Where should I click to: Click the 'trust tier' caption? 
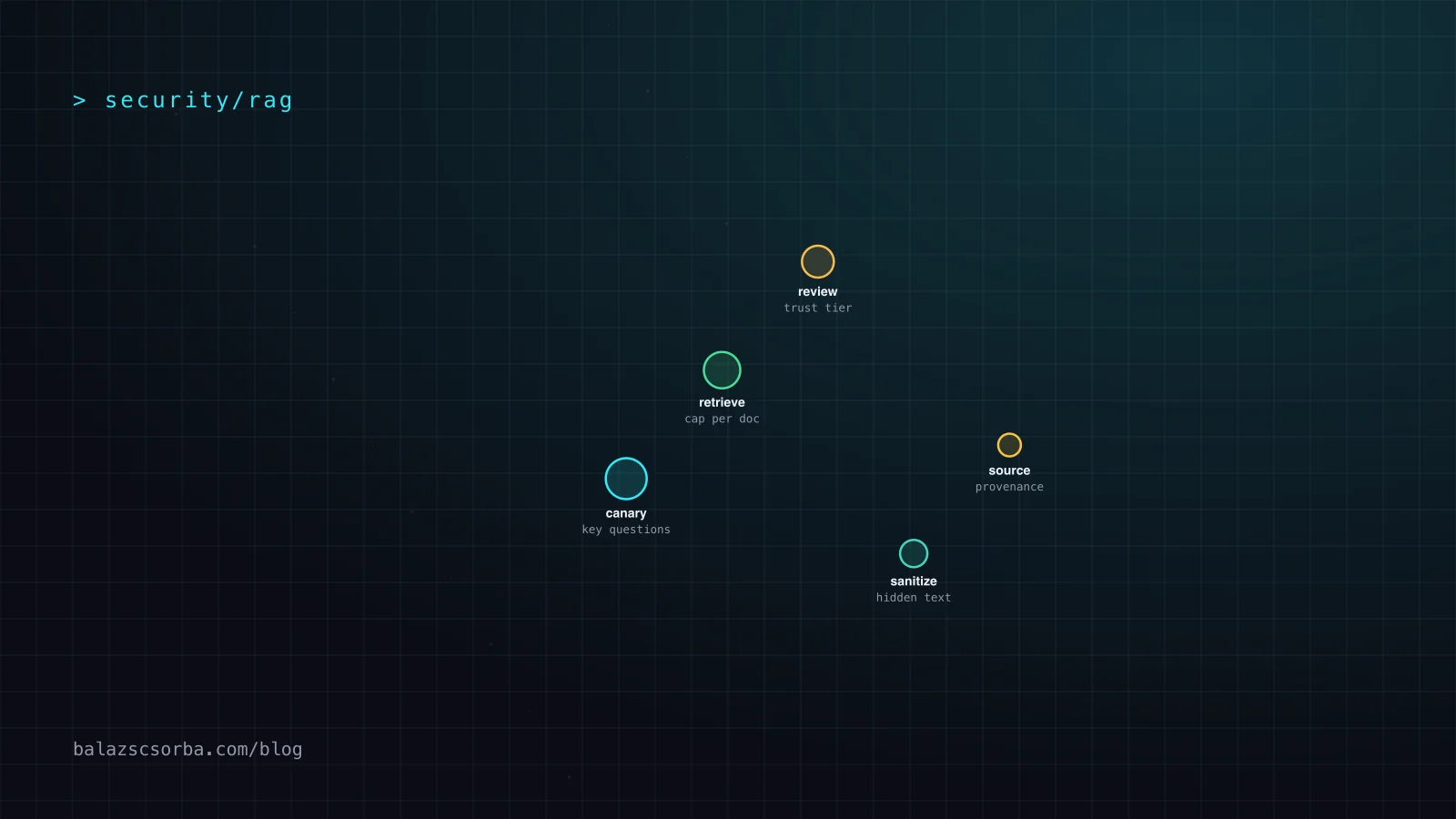(818, 308)
